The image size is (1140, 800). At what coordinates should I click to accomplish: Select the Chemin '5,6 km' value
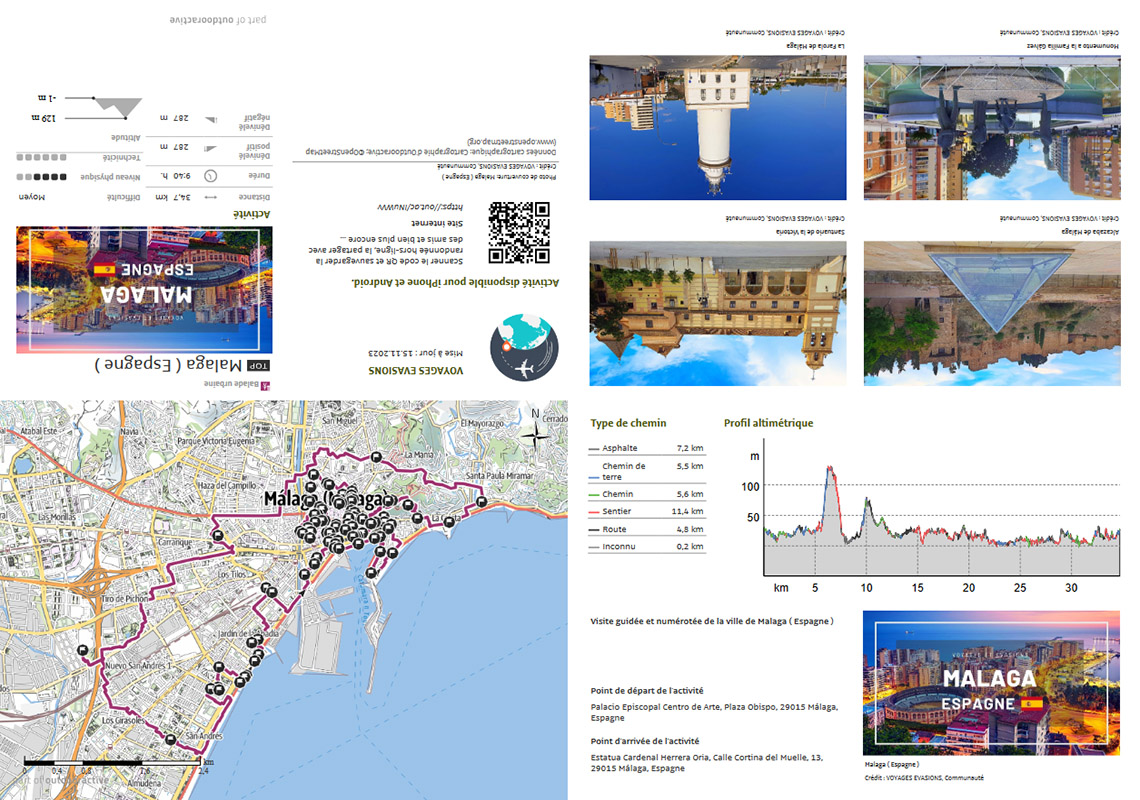coord(690,495)
